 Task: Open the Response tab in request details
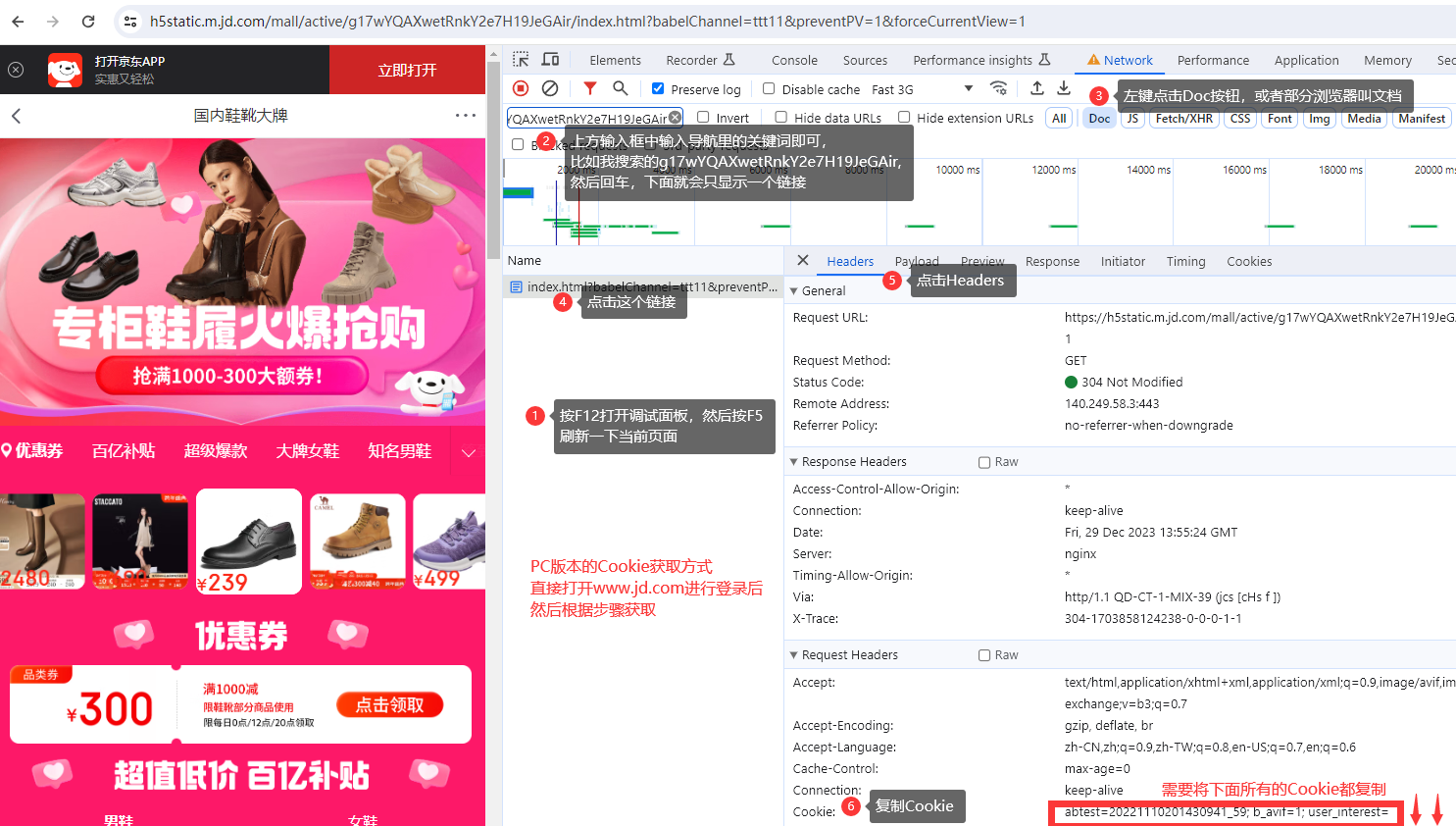[x=1052, y=261]
